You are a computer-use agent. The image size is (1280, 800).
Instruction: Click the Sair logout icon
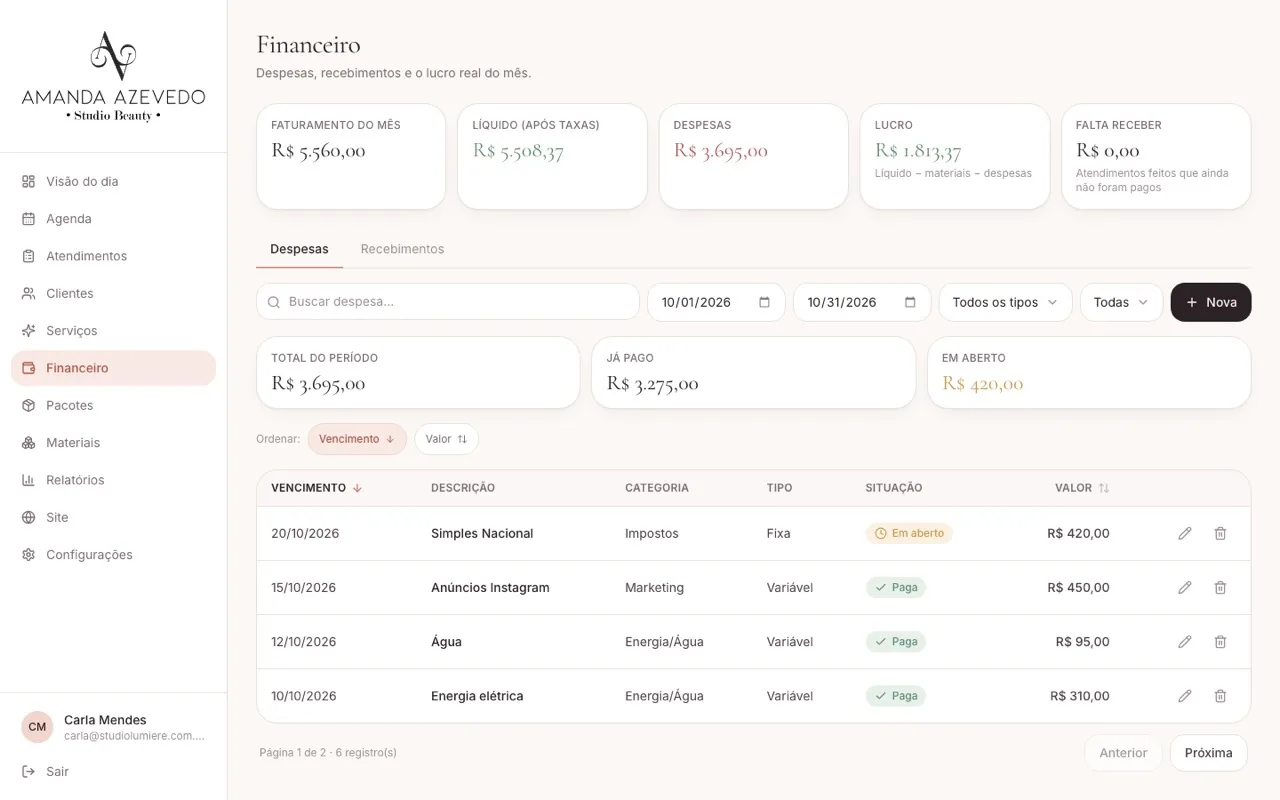pos(28,772)
